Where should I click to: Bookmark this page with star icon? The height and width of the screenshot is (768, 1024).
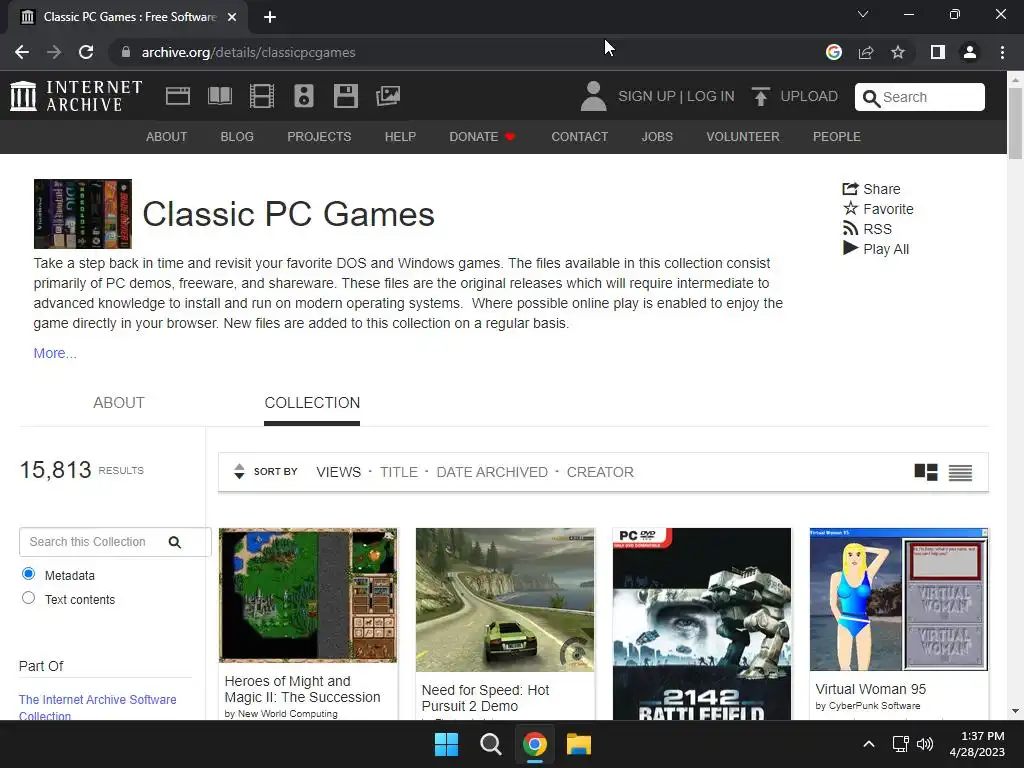coord(898,52)
